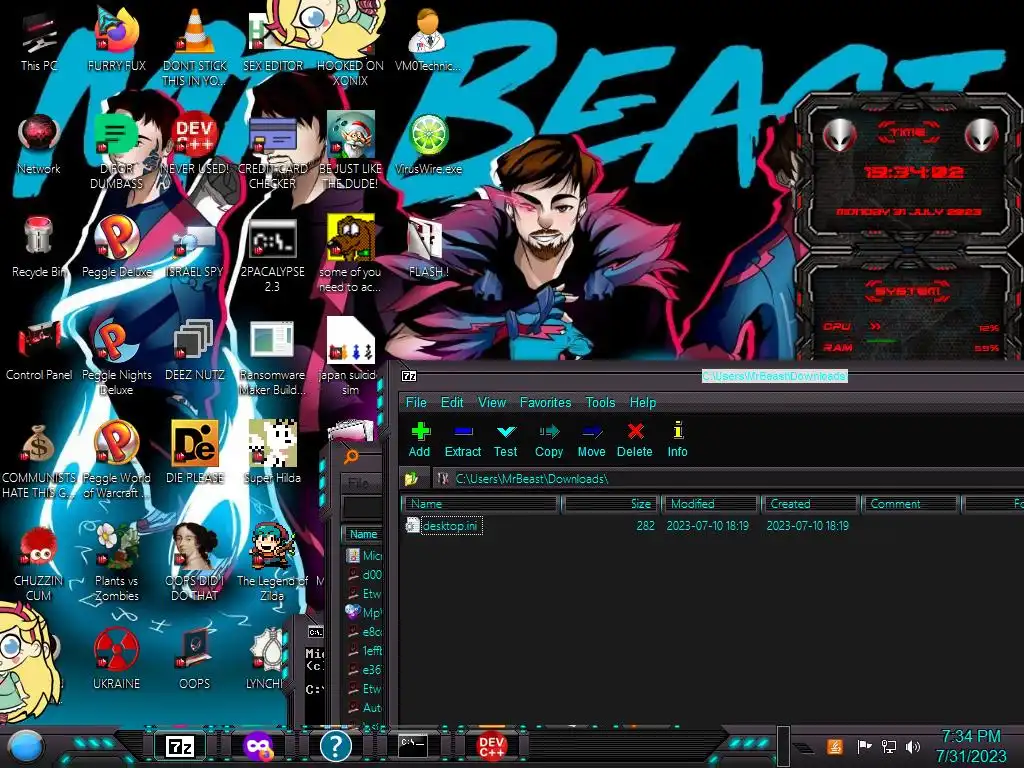Open the File menu in 7-Zip
Image resolution: width=1024 pixels, height=768 pixels.
(x=416, y=402)
